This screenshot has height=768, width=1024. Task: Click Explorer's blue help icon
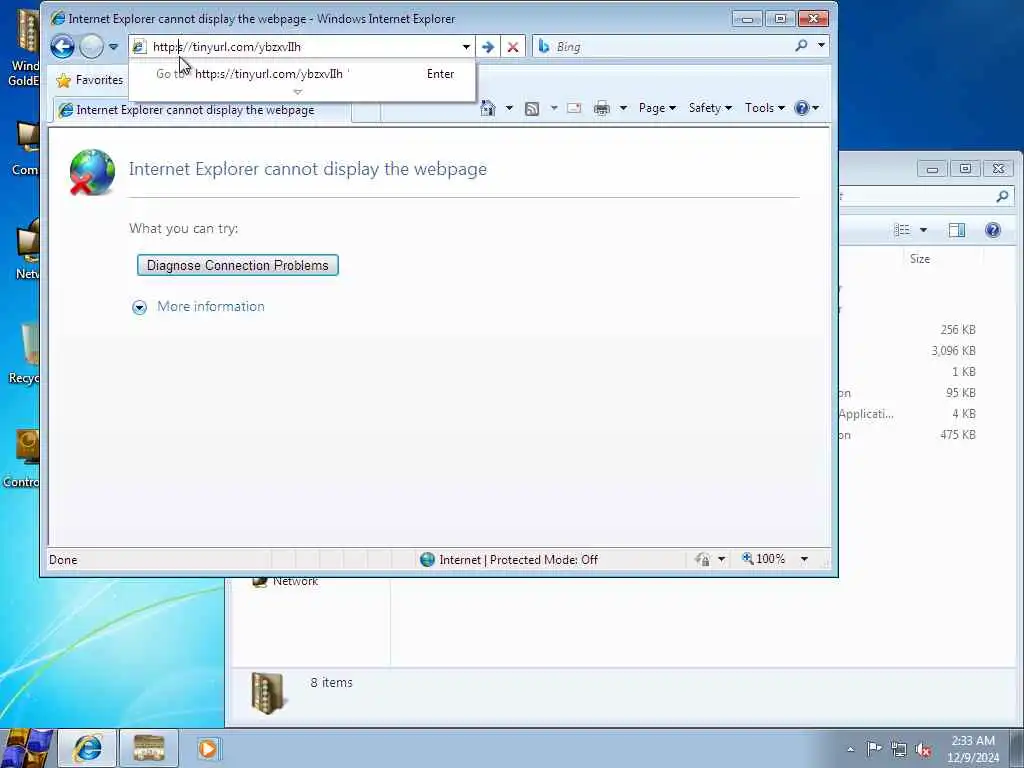tap(993, 230)
